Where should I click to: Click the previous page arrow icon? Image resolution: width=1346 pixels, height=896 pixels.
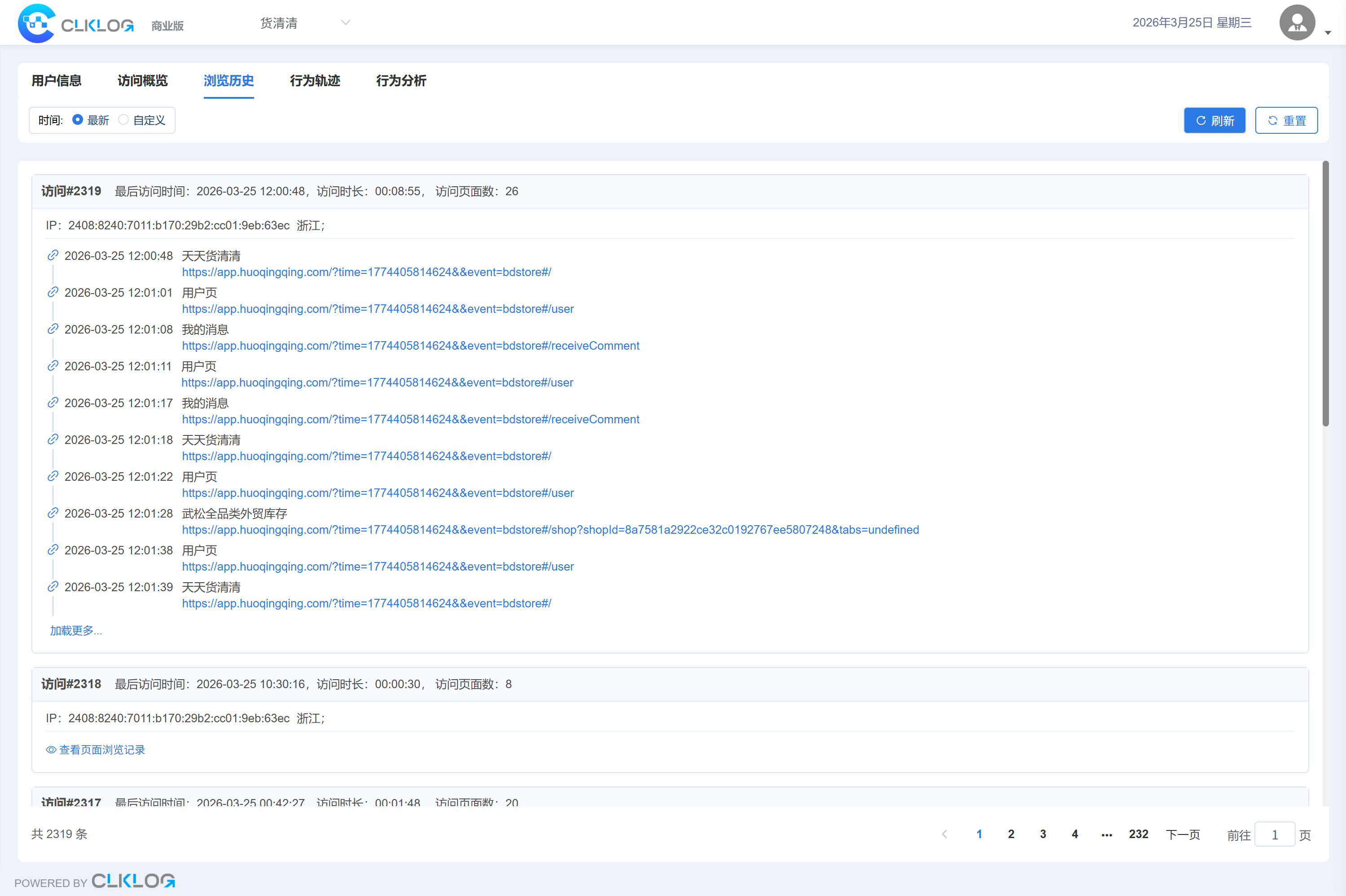coord(944,835)
